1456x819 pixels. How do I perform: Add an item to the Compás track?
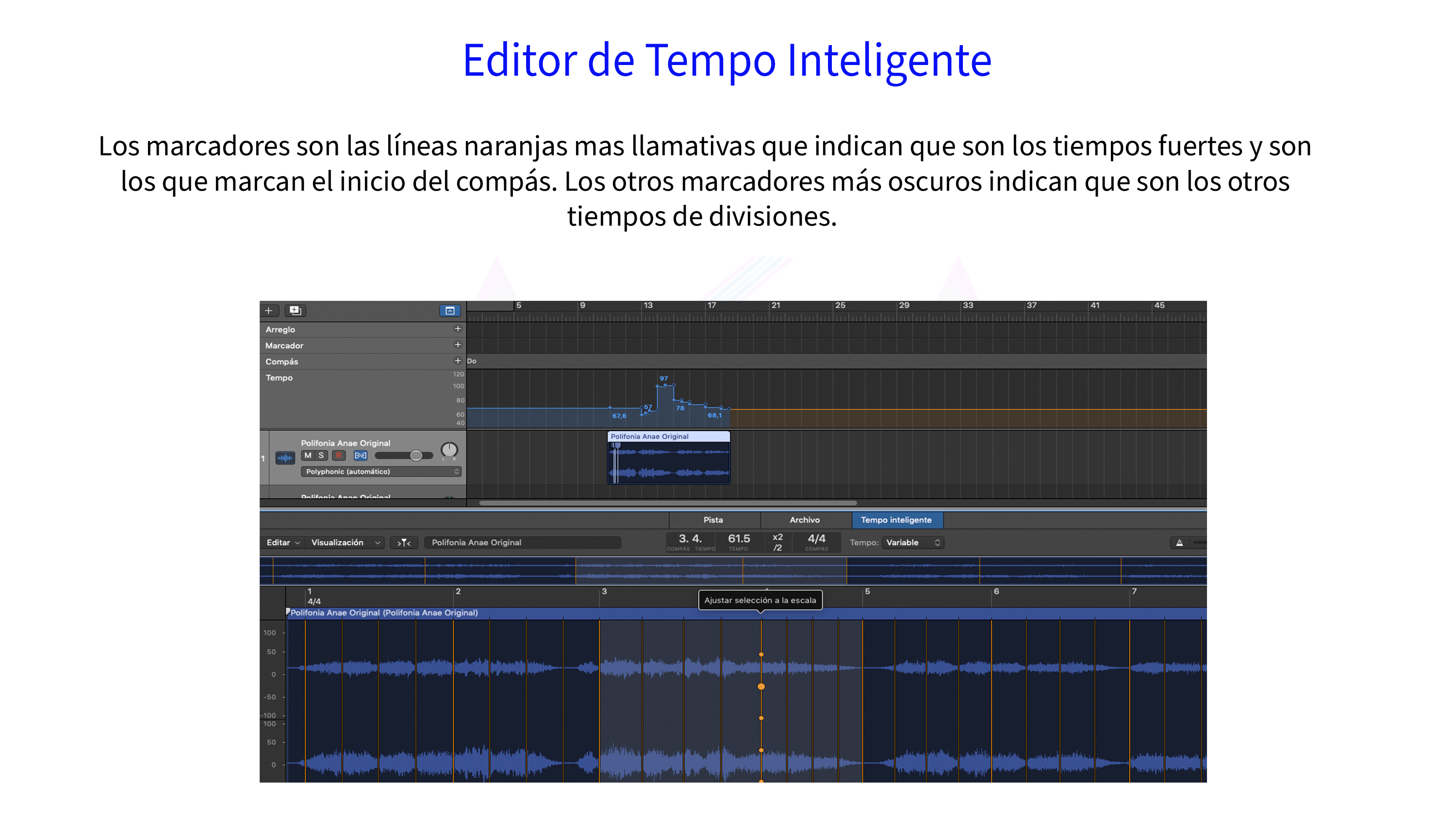pyautogui.click(x=458, y=360)
